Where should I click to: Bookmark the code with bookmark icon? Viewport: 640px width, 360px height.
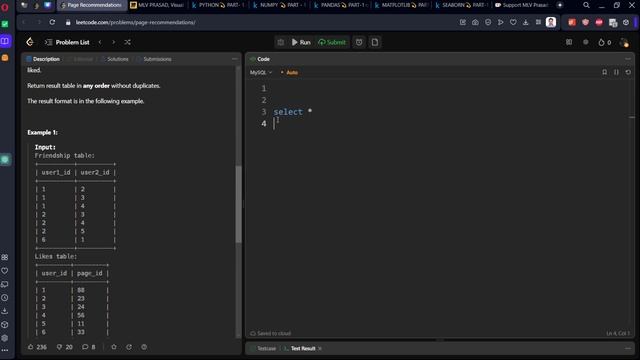(604, 72)
